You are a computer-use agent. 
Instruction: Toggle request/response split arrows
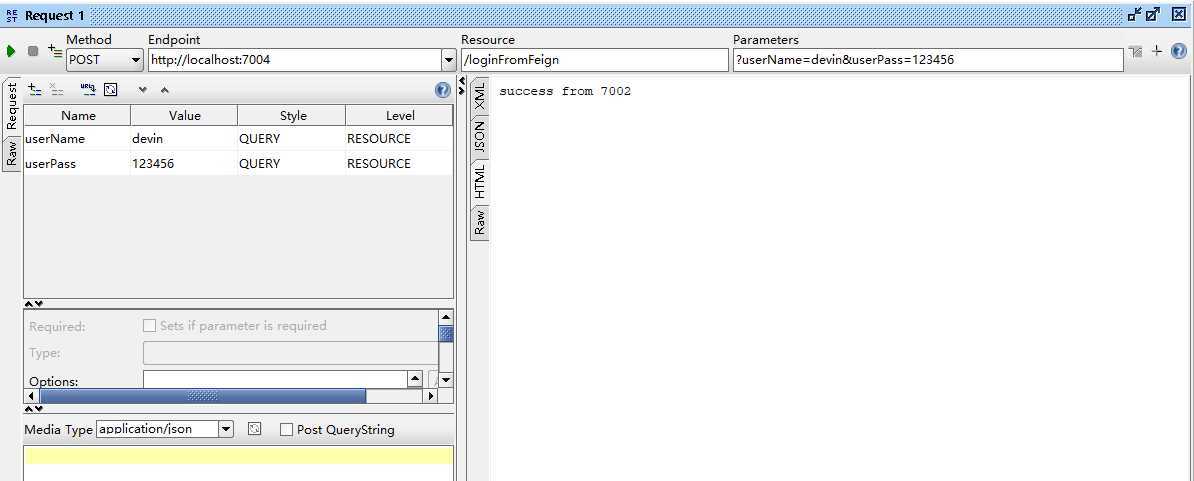pos(461,85)
